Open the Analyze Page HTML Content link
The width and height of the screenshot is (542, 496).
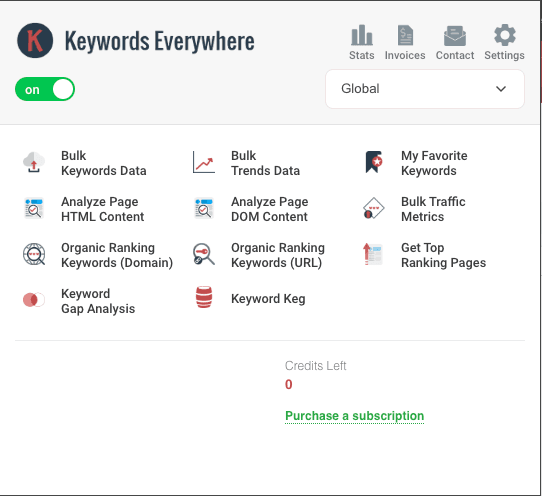coord(103,209)
